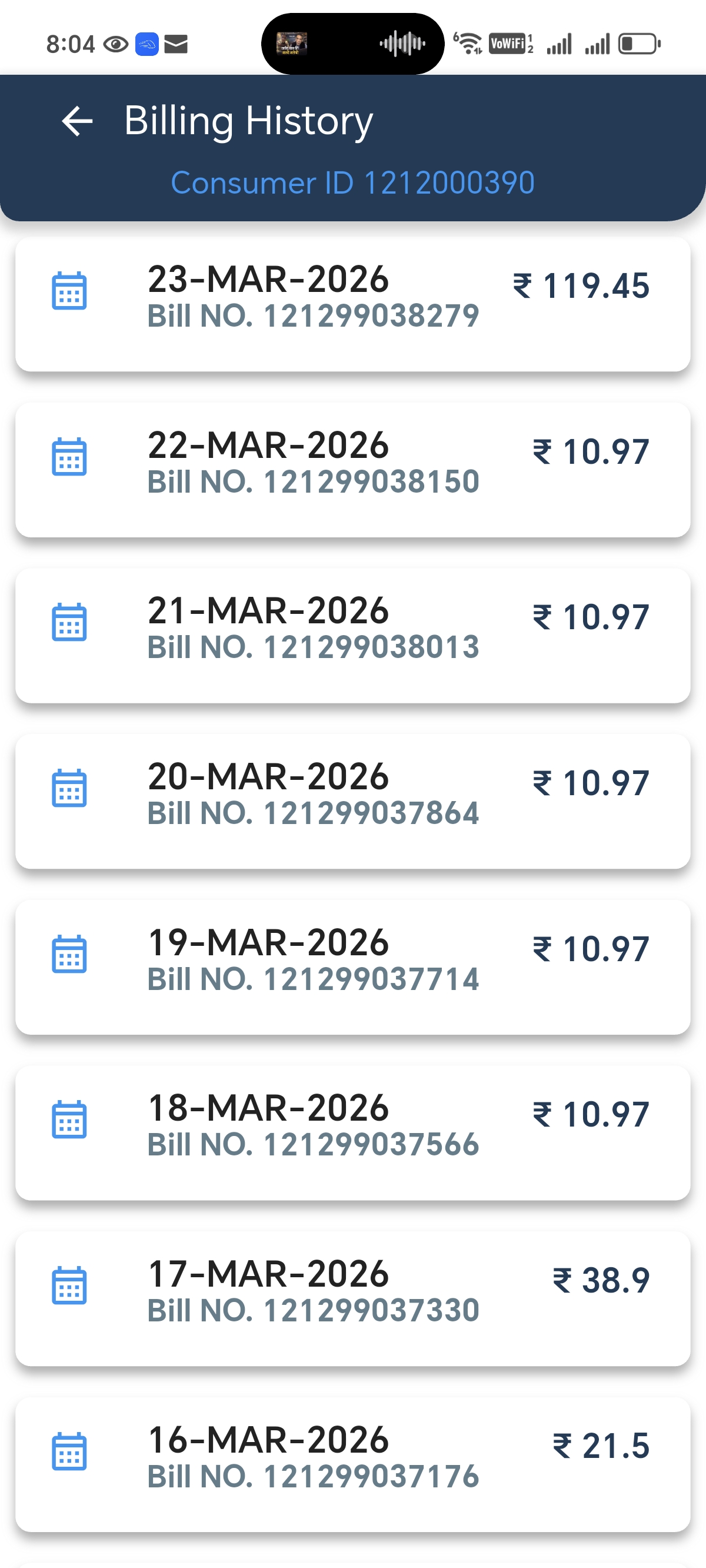This screenshot has width=706, height=1568.
Task: Tap Consumer ID 1212000390 text
Action: [352, 182]
